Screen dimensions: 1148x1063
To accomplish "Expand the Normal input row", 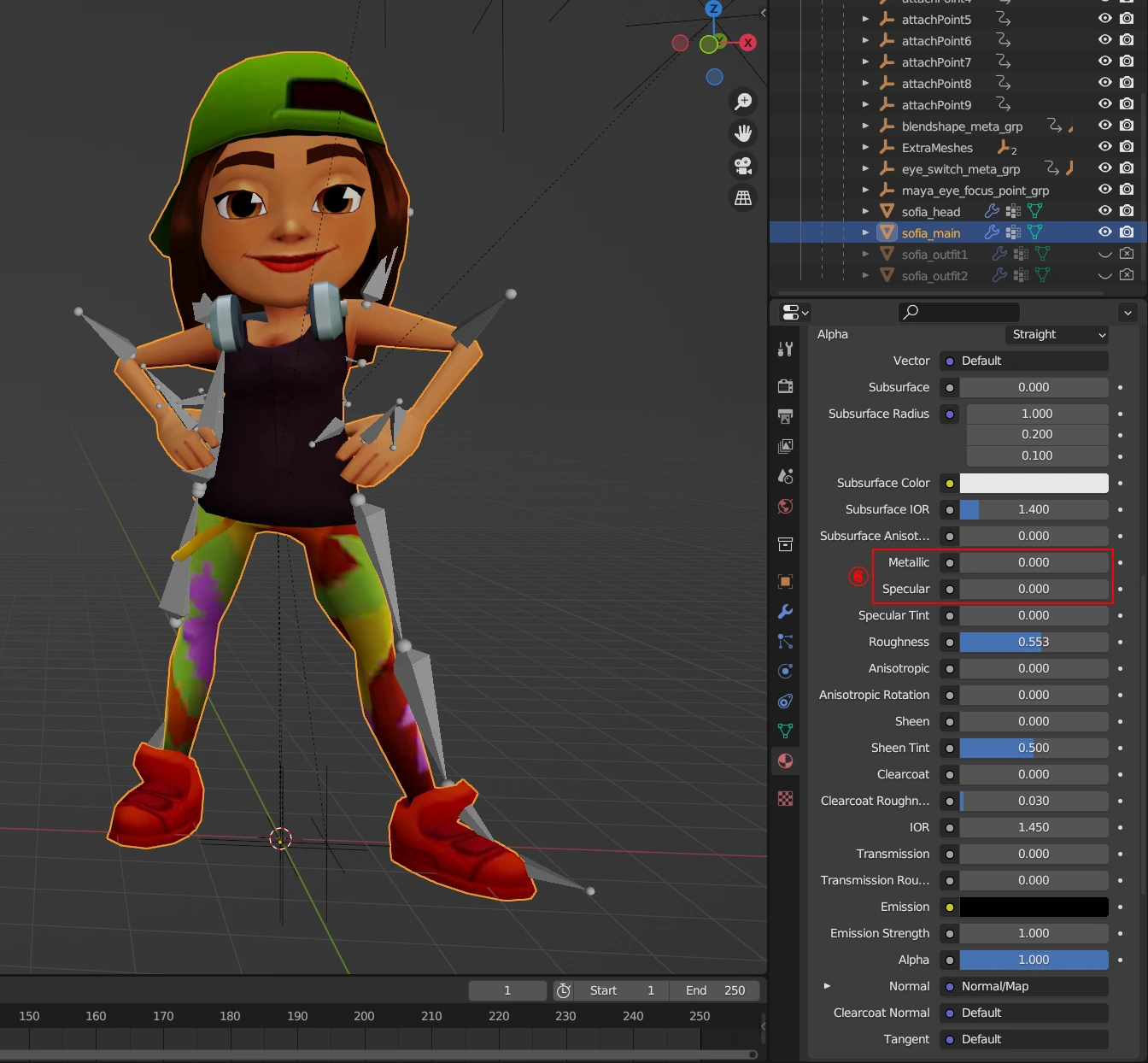I will pos(827,986).
